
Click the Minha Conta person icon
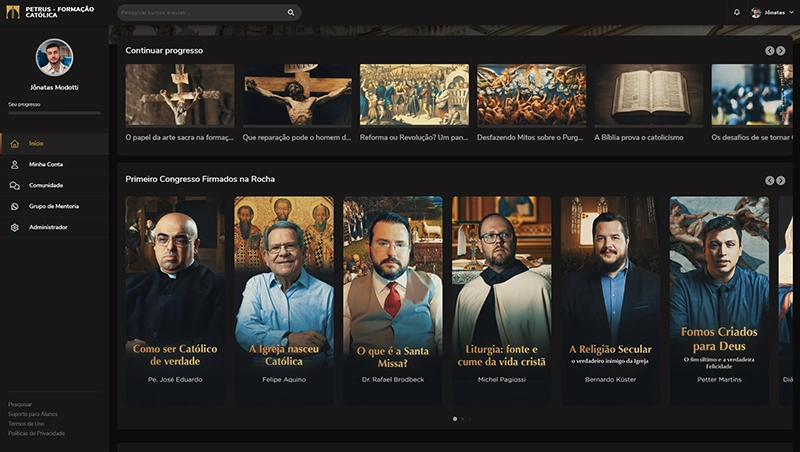coord(15,165)
